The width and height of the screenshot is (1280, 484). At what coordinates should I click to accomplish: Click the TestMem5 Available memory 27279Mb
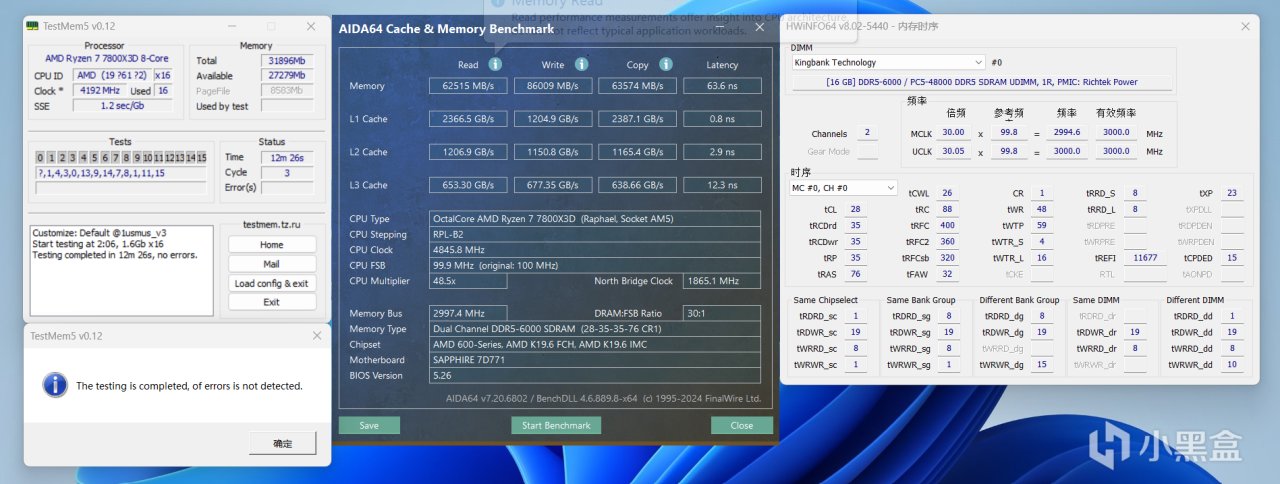(288, 76)
